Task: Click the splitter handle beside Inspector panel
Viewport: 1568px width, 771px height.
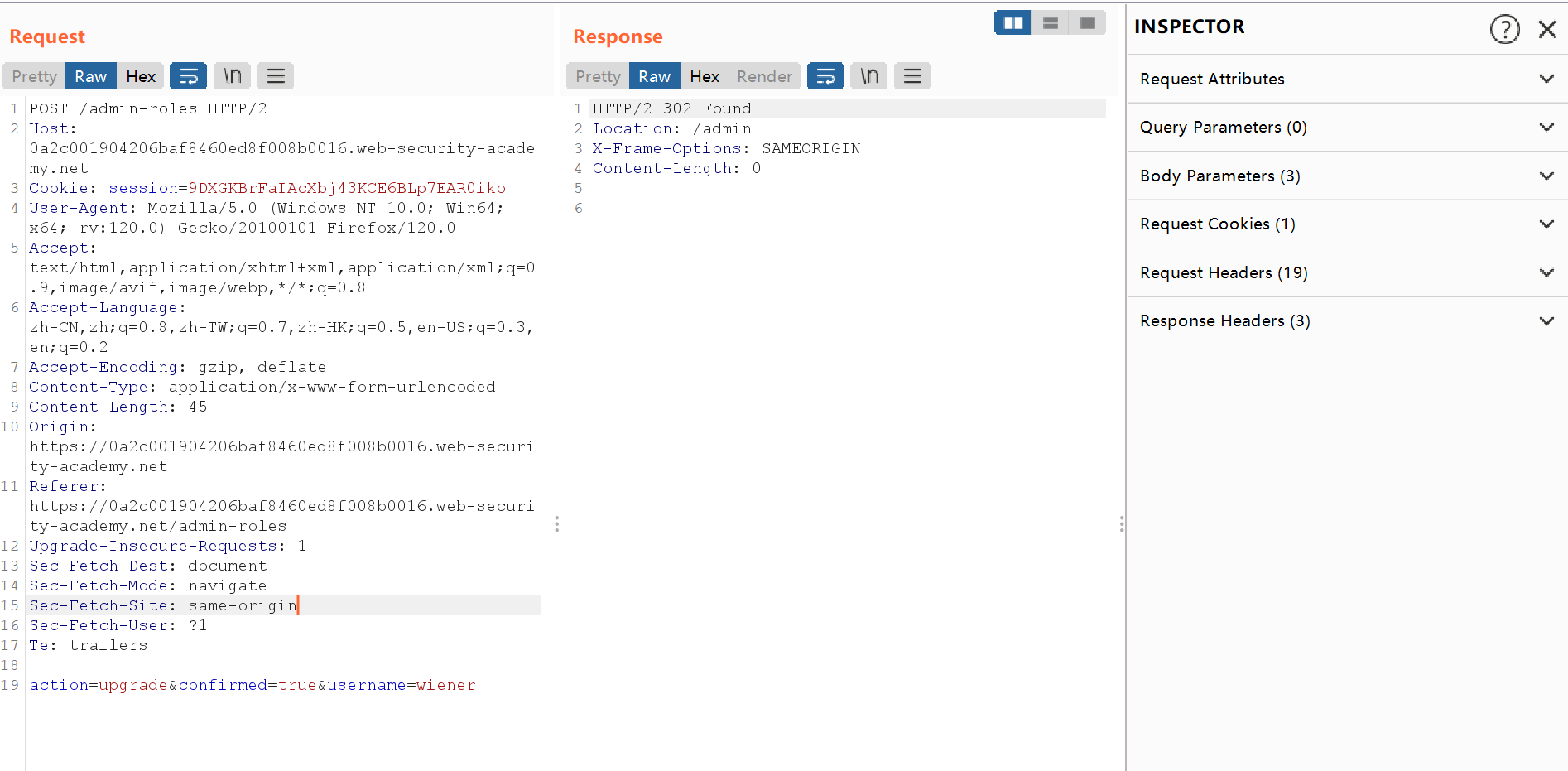Action: click(1122, 524)
